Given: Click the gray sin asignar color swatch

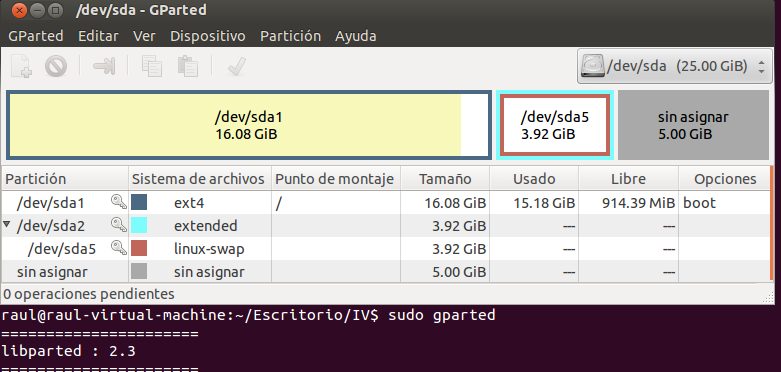Looking at the screenshot, I should coord(139,271).
